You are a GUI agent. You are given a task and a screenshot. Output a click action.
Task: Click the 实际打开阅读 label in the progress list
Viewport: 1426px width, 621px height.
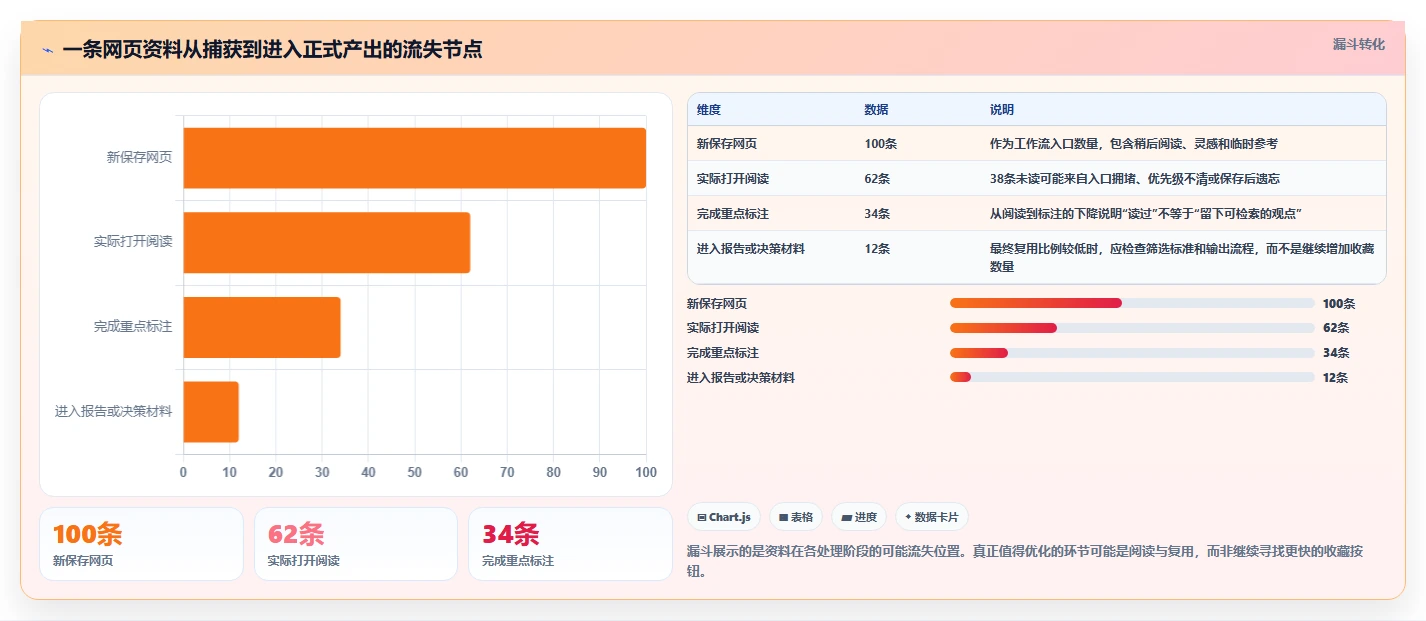click(x=723, y=328)
